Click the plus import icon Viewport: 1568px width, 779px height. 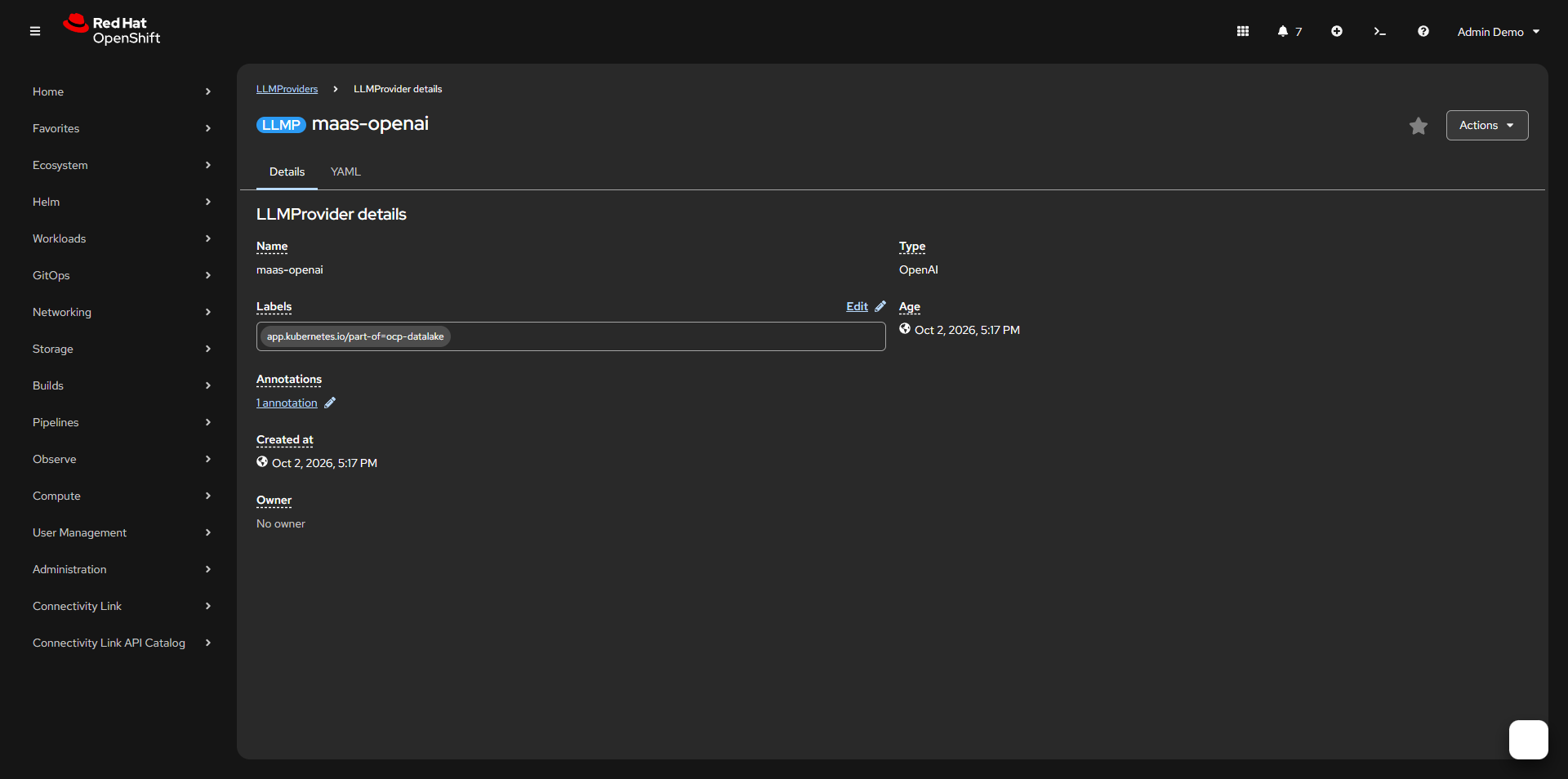1337,31
